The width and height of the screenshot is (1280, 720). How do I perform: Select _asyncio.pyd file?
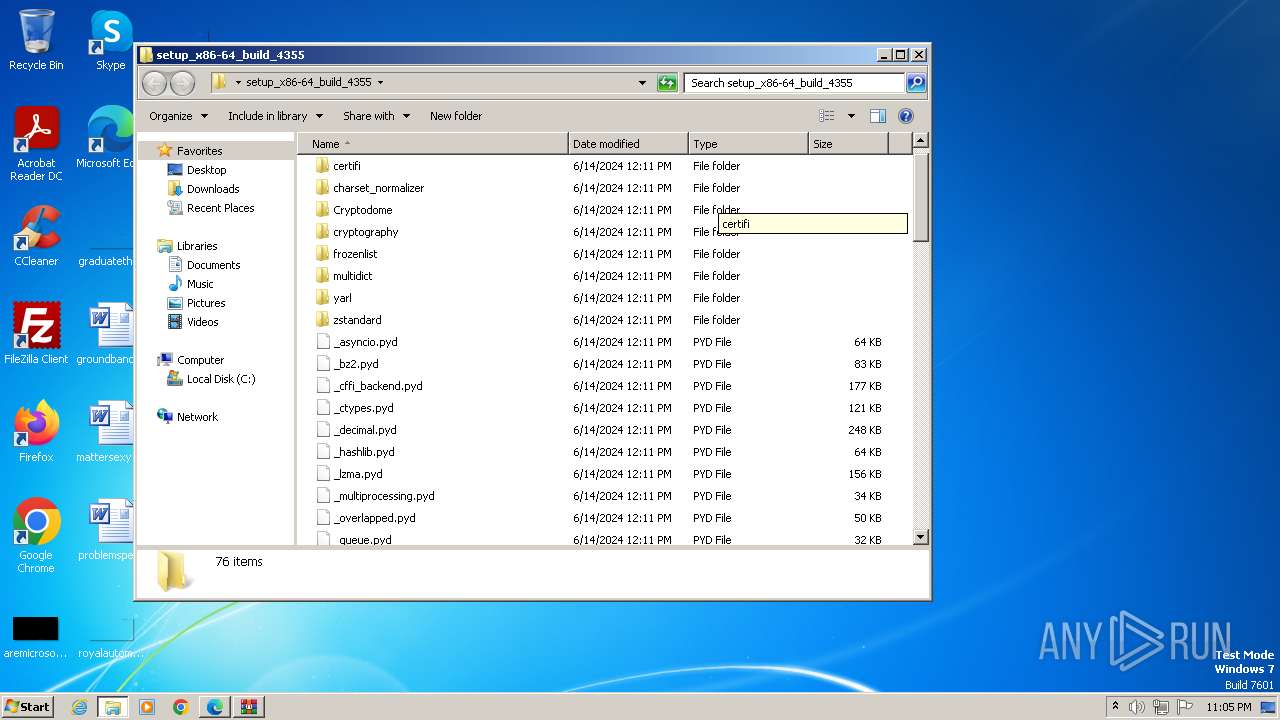[365, 342]
